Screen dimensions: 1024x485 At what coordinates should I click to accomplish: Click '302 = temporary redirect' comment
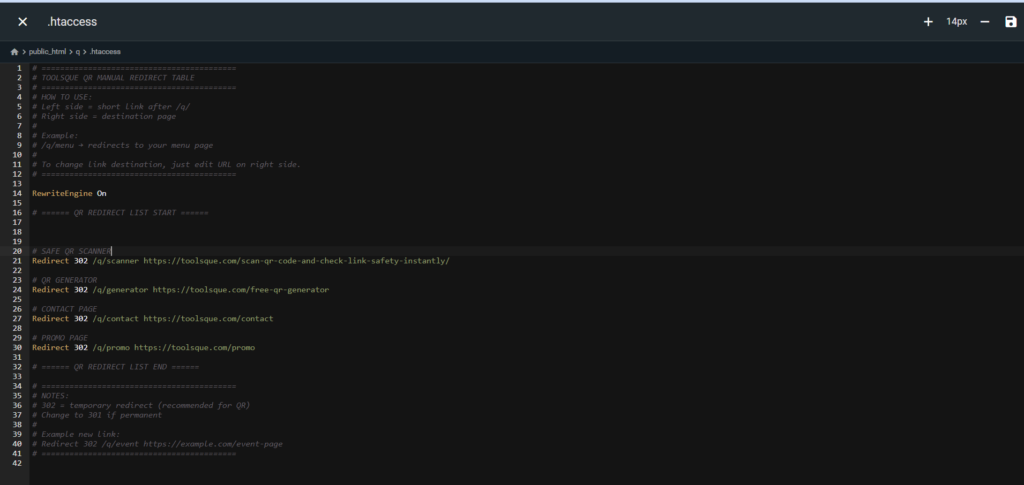click(141, 405)
